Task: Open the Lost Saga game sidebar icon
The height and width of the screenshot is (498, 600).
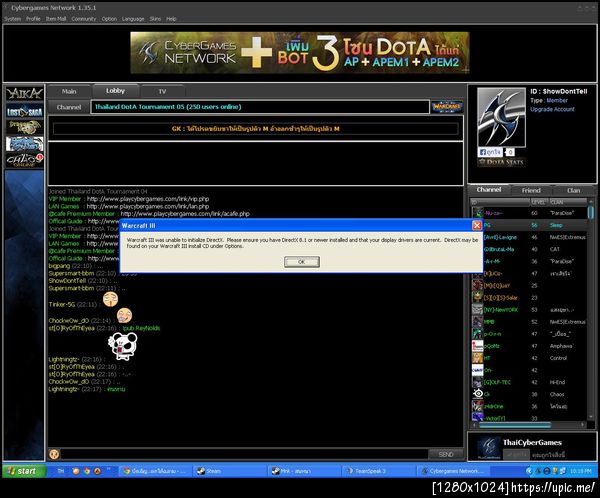Action: pyautogui.click(x=24, y=111)
